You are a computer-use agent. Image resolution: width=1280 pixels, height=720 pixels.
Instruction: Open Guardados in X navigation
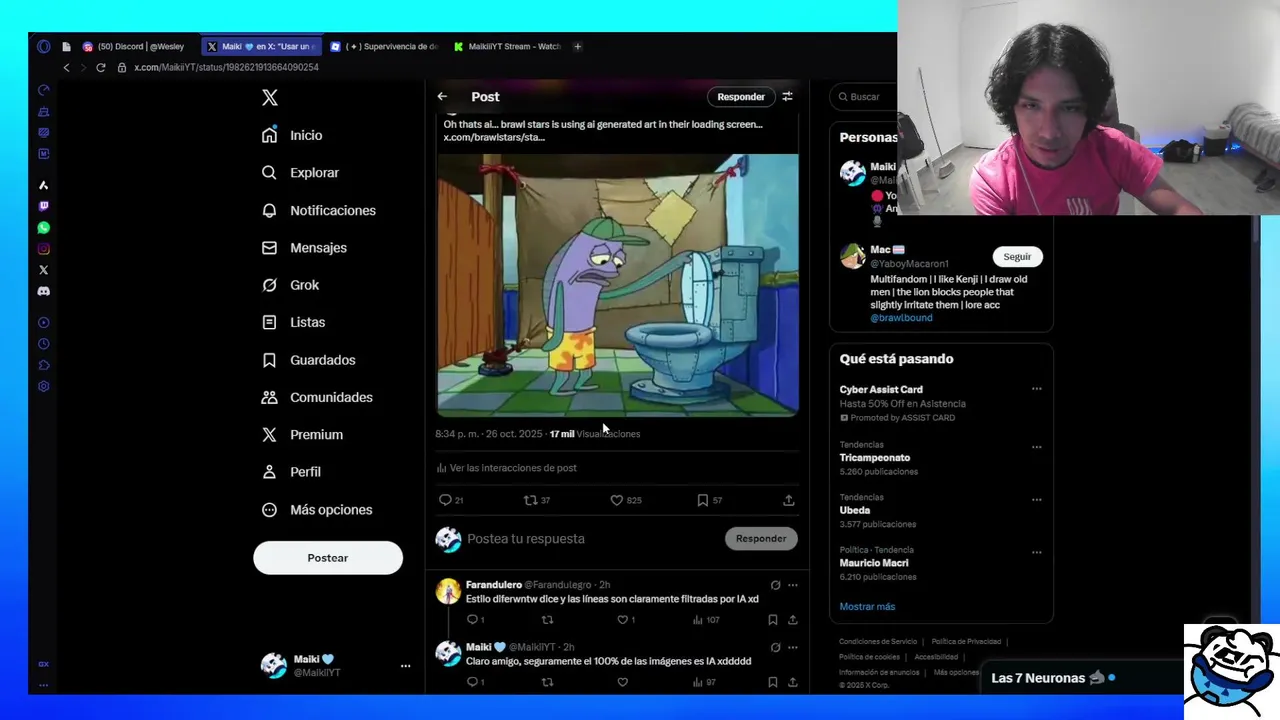click(x=308, y=360)
